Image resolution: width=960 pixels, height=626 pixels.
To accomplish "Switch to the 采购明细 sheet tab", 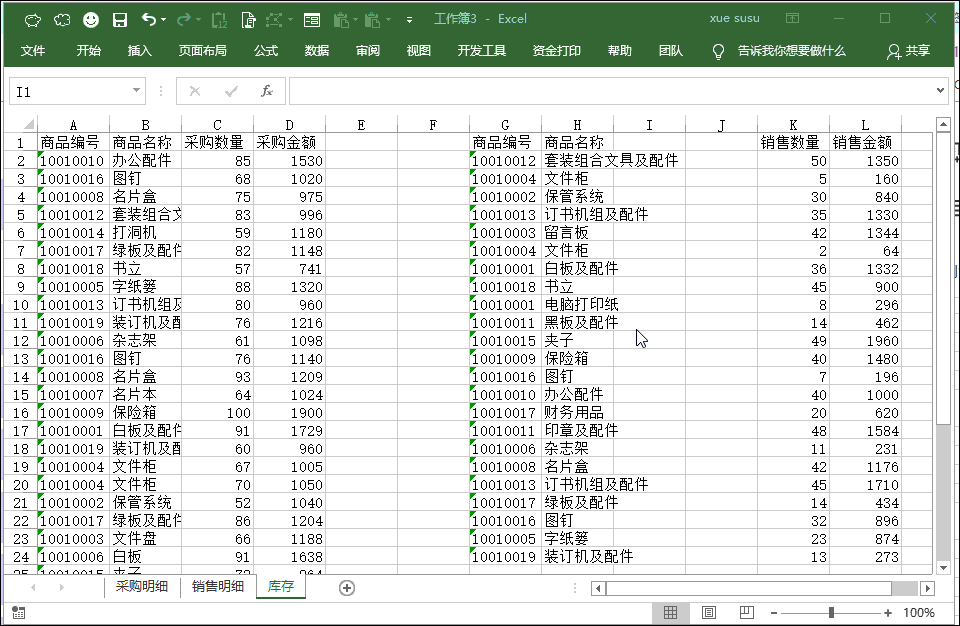I will tap(141, 586).
